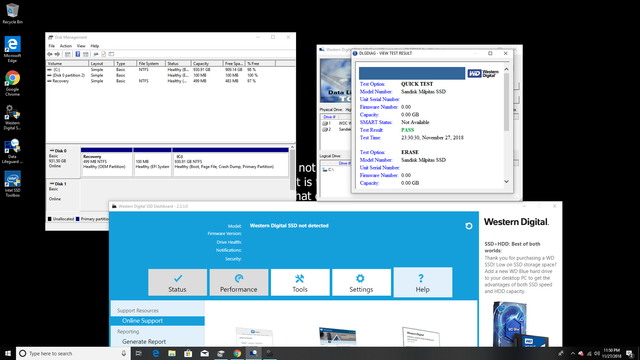The image size is (640, 360).
Task: Launch Microsoft Edge from the desktop
Action: tap(12, 49)
